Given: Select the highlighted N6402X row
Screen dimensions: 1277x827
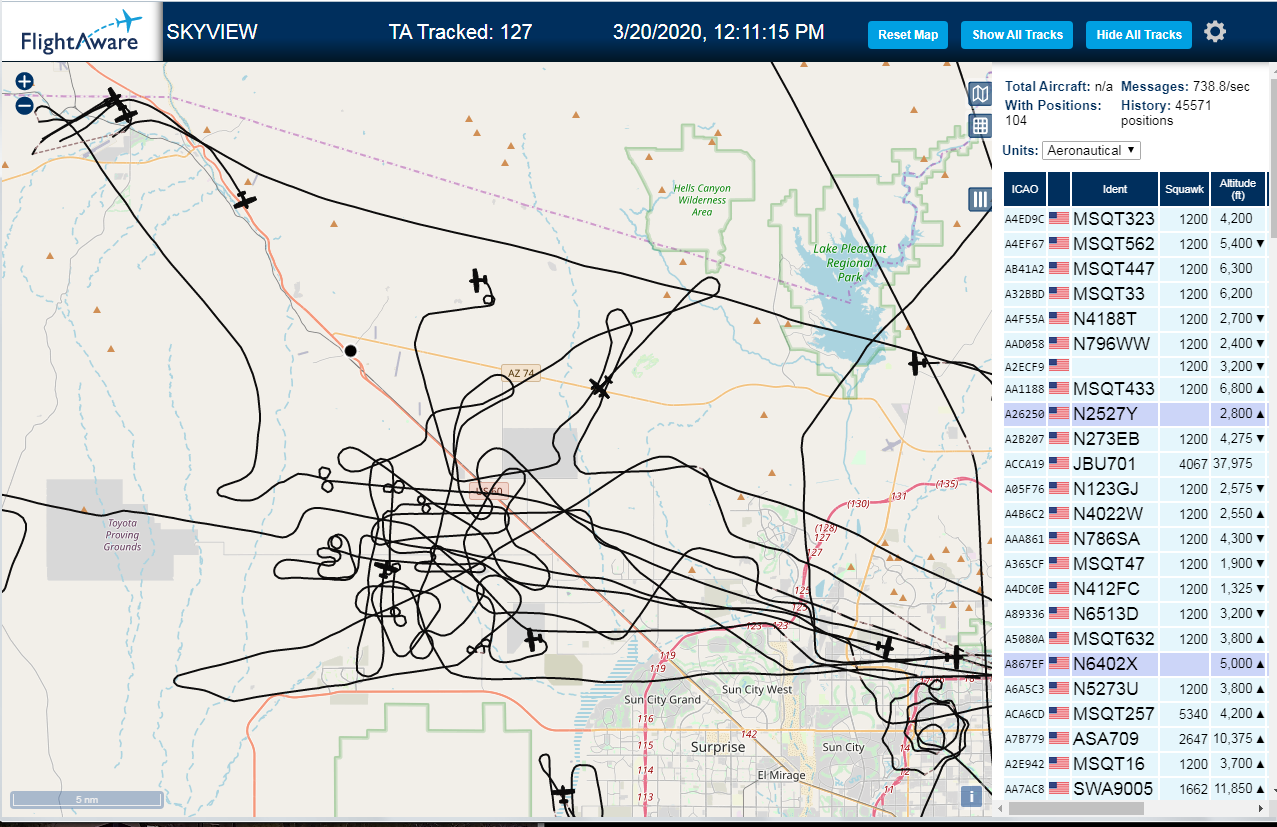Looking at the screenshot, I should click(1136, 664).
